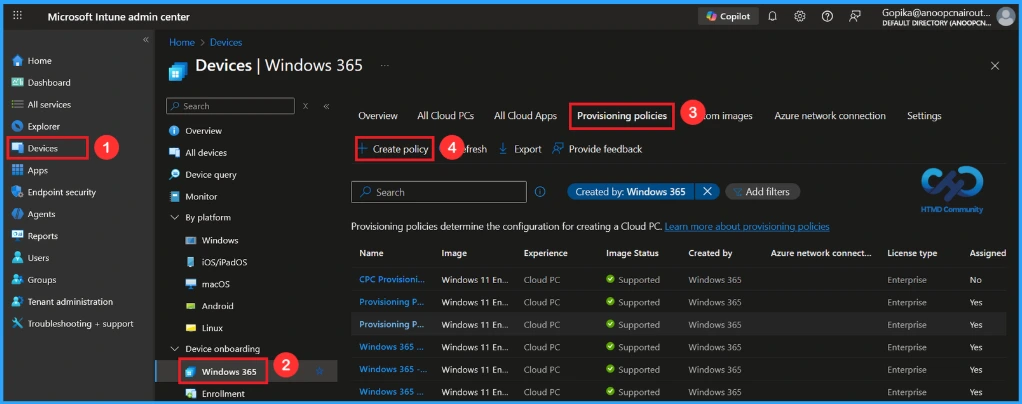Open Learn more about provisioning policies link
1022x404 pixels.
click(747, 227)
